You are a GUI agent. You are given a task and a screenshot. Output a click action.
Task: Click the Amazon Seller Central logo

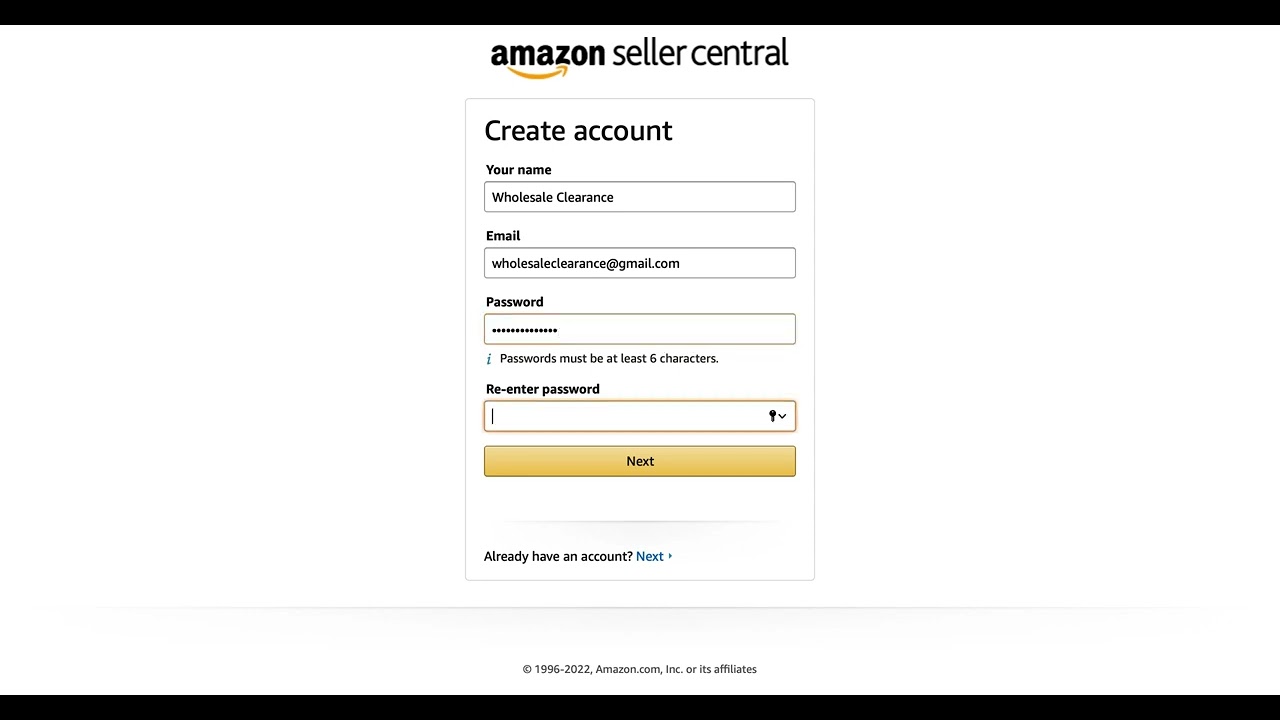pos(639,57)
